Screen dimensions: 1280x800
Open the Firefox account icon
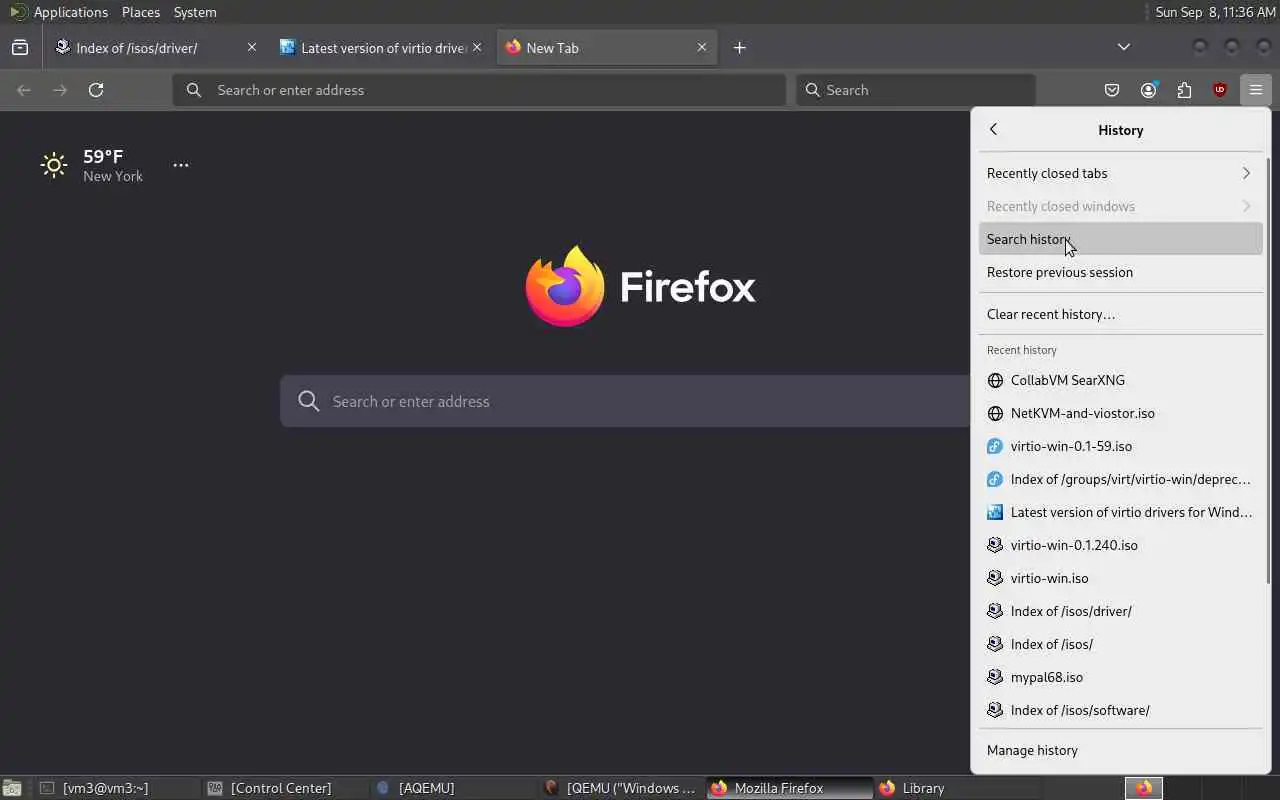coord(1148,90)
